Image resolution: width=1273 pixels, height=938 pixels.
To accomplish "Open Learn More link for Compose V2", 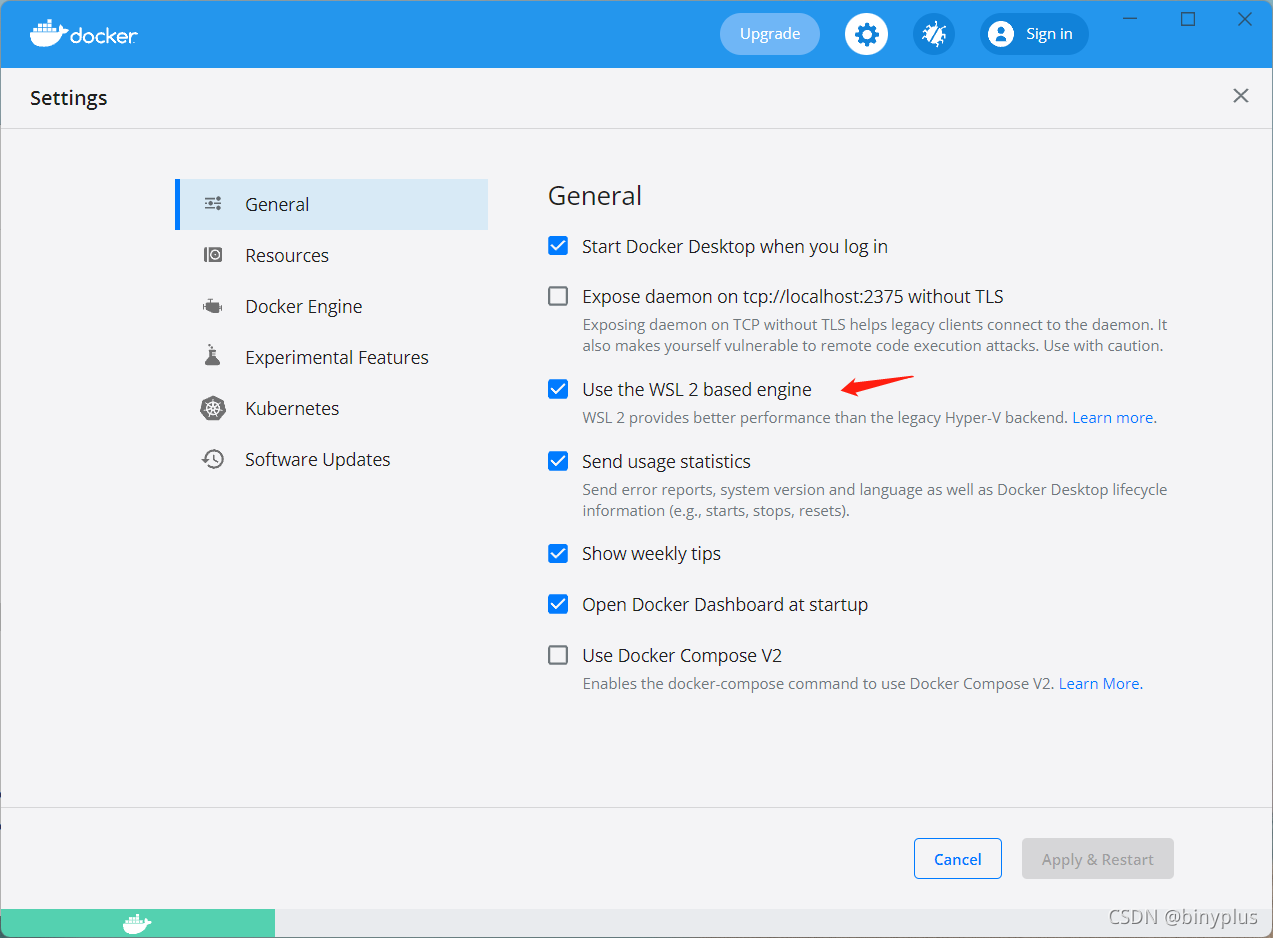I will pyautogui.click(x=1099, y=684).
